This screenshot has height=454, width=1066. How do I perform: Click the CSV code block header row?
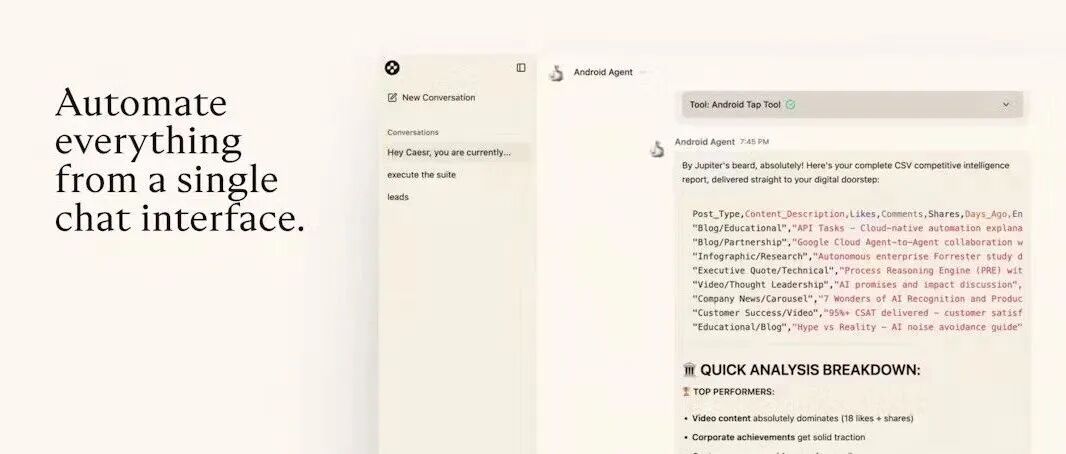click(x=857, y=214)
